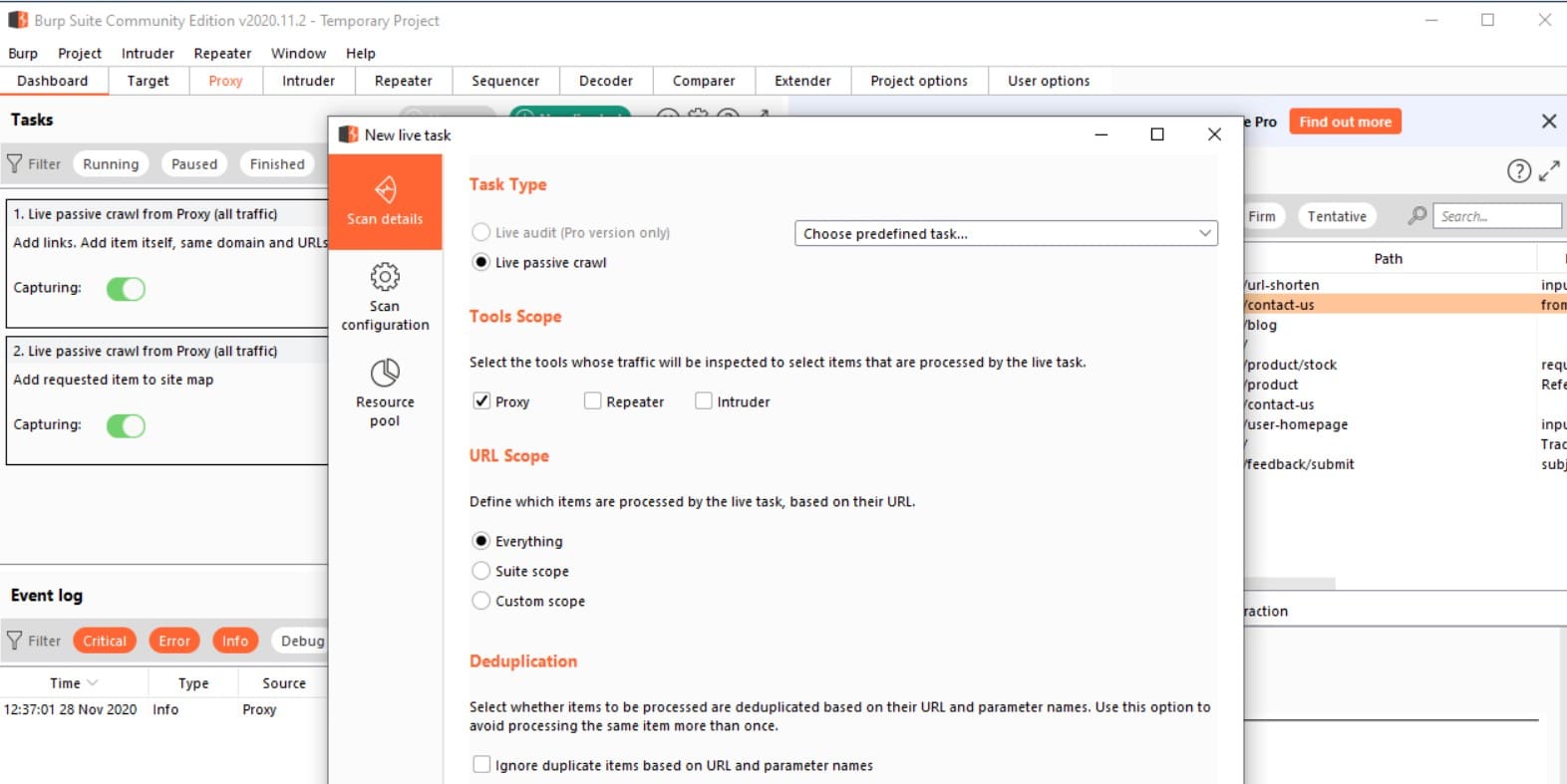The width and height of the screenshot is (1567, 784).
Task: Toggle Capturing switch for task 2
Action: click(126, 425)
